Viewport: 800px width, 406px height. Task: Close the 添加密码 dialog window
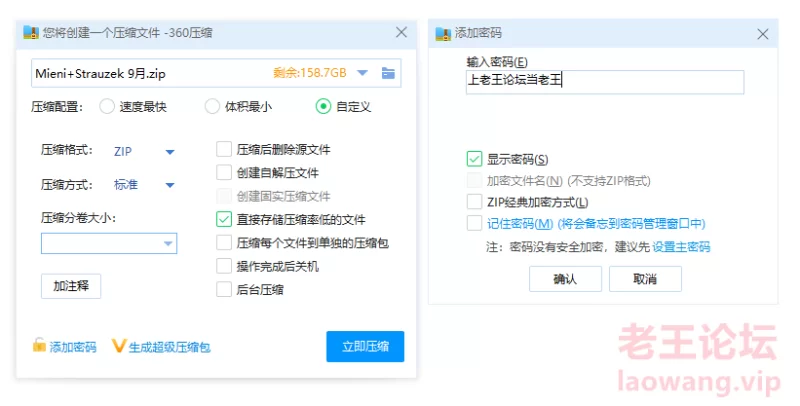pos(764,32)
